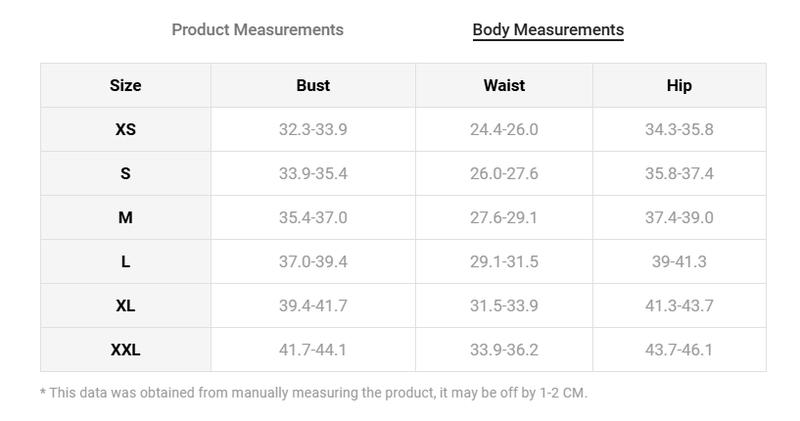Click the XXL hip value 43.7-46.1
Screen dimensions: 800x421
point(679,350)
